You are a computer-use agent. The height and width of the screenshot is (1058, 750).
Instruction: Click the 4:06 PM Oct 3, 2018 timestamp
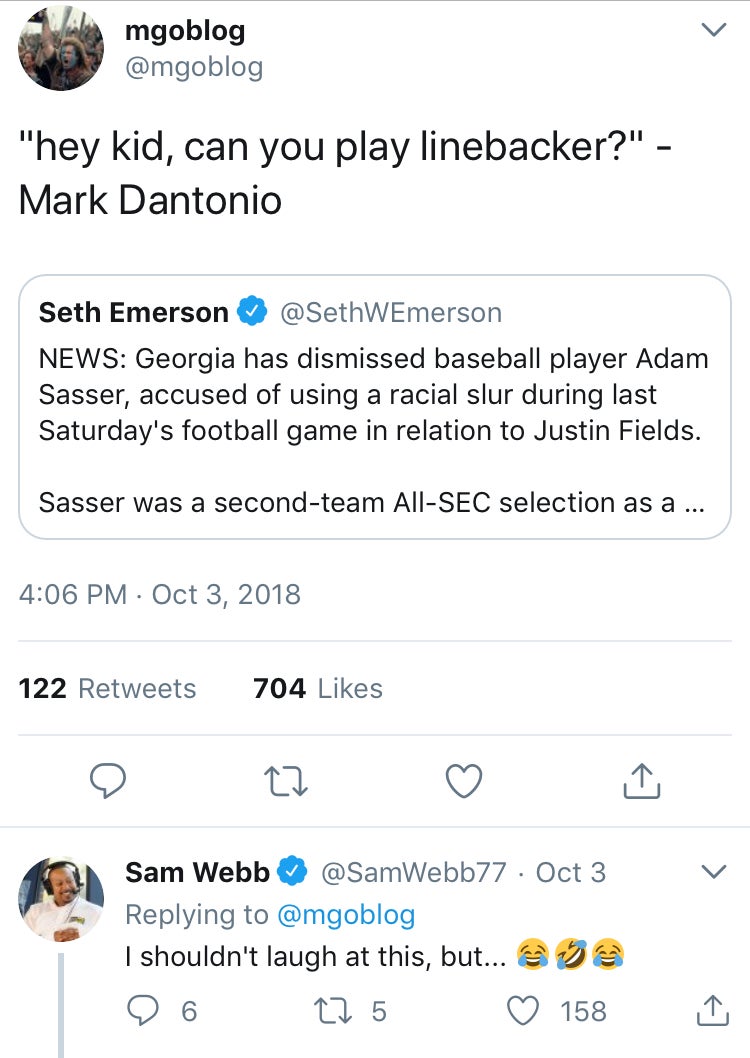pyautogui.click(x=160, y=594)
